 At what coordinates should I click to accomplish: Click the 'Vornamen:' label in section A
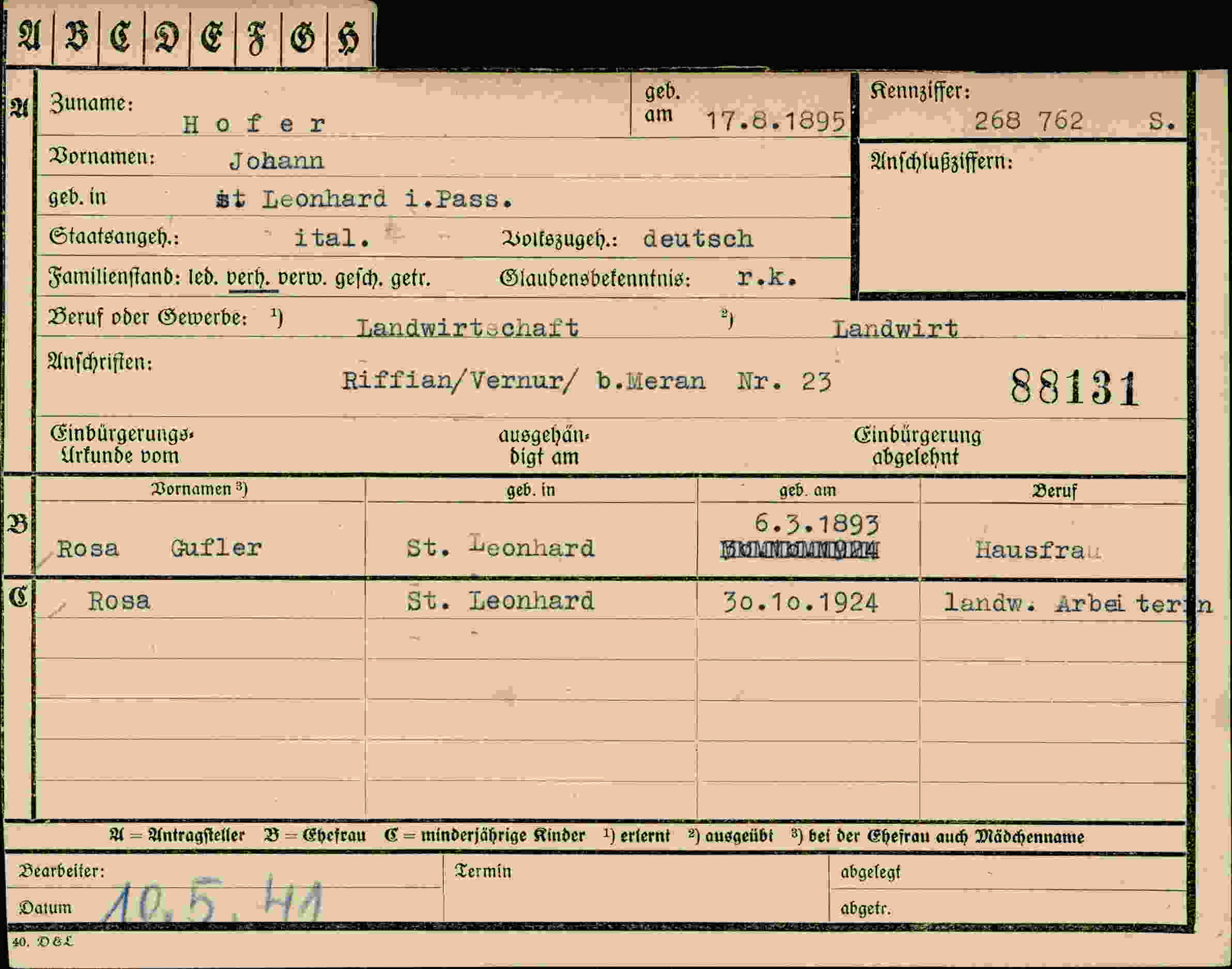tap(102, 157)
